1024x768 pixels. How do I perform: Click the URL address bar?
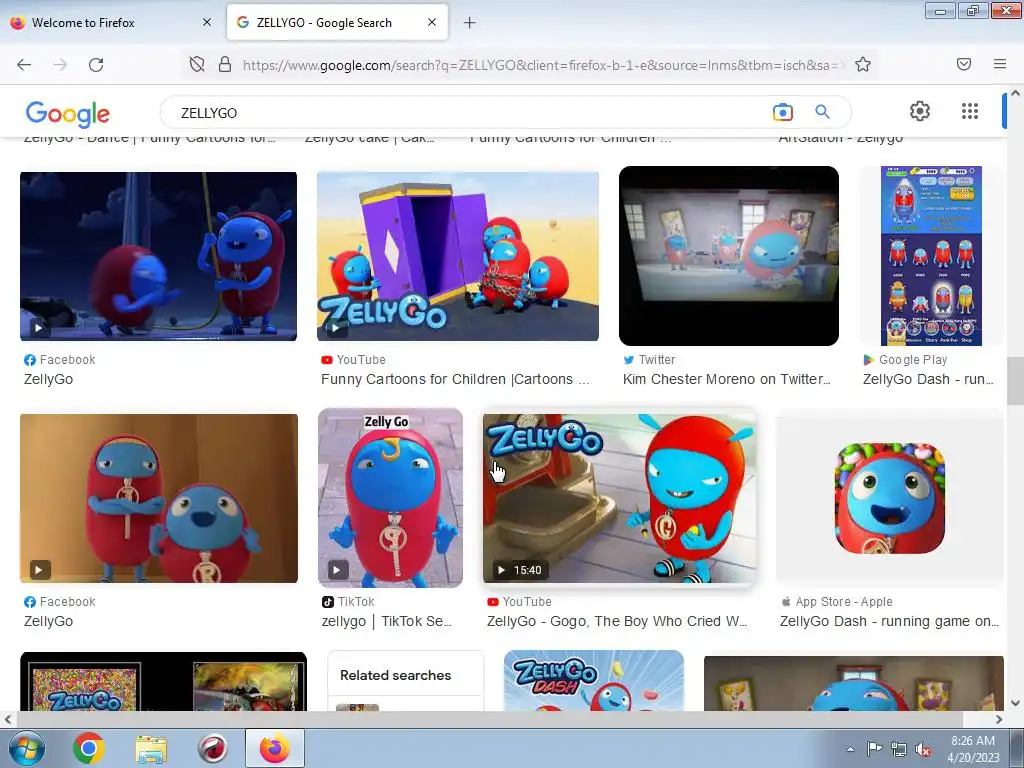[542, 65]
